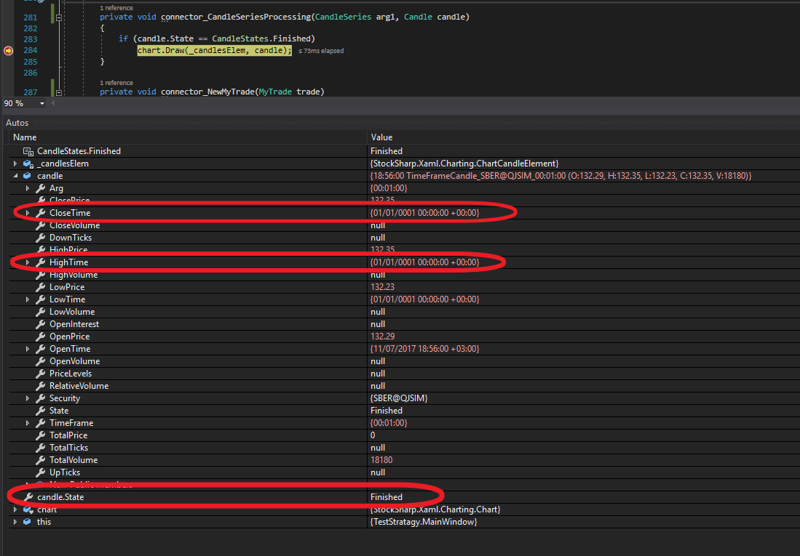Click the wrench icon beside OpenInterest

coord(41,324)
